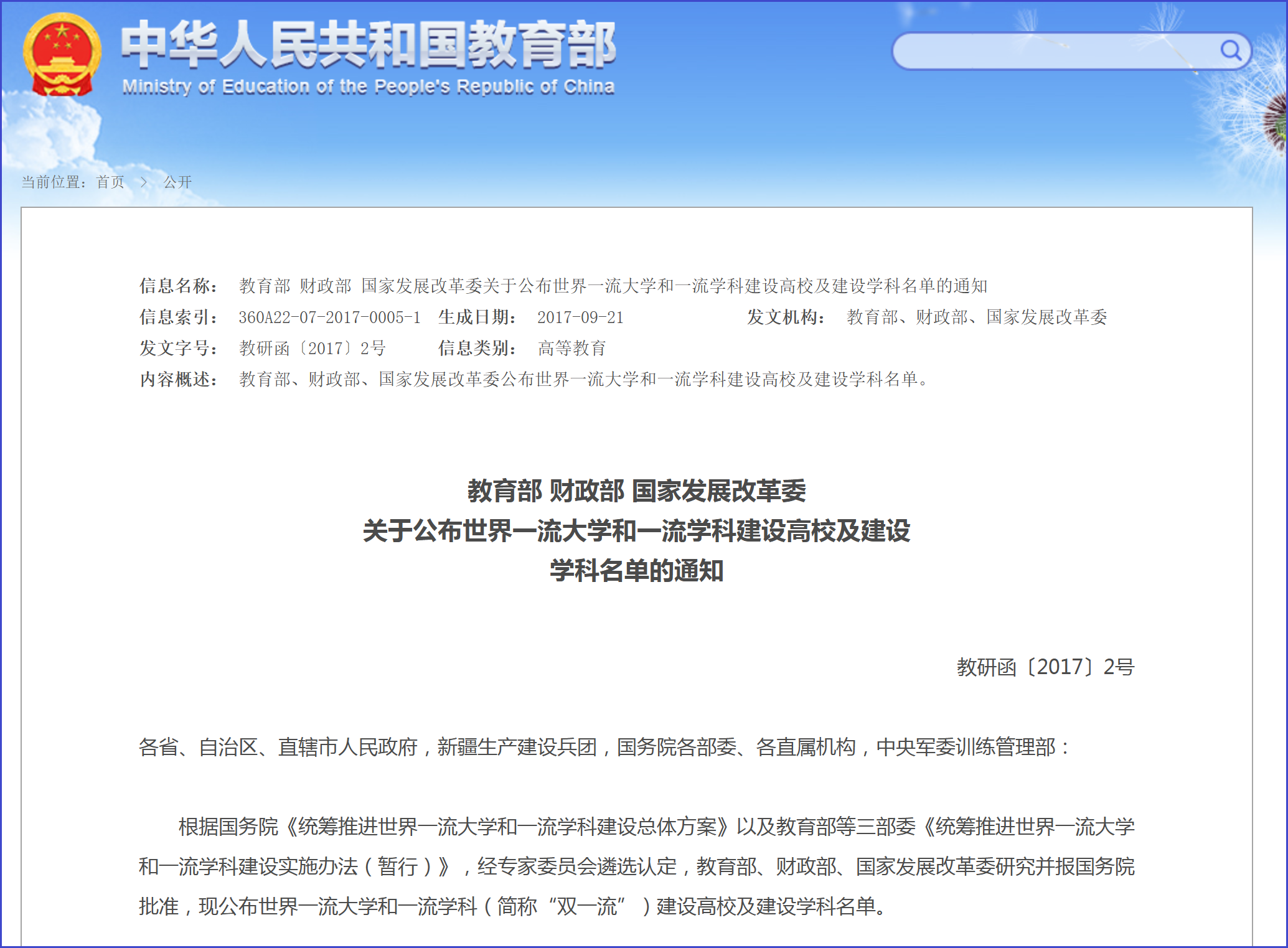Click the breadcrumb chevron separator arrow

coord(144,182)
